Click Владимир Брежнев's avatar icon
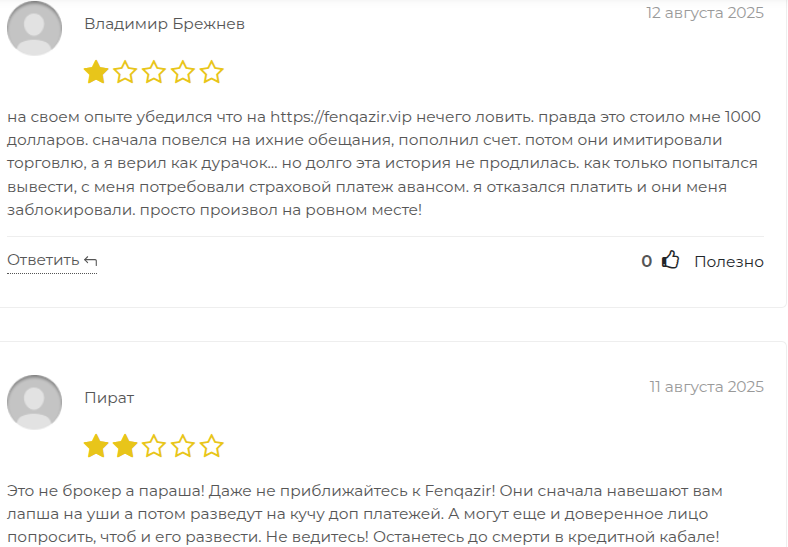 pyautogui.click(x=35, y=29)
